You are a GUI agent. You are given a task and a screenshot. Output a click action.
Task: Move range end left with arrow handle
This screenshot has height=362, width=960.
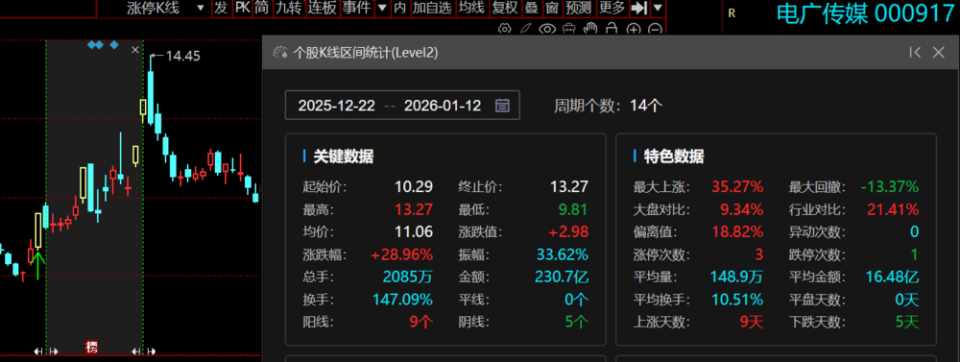[x=135, y=352]
